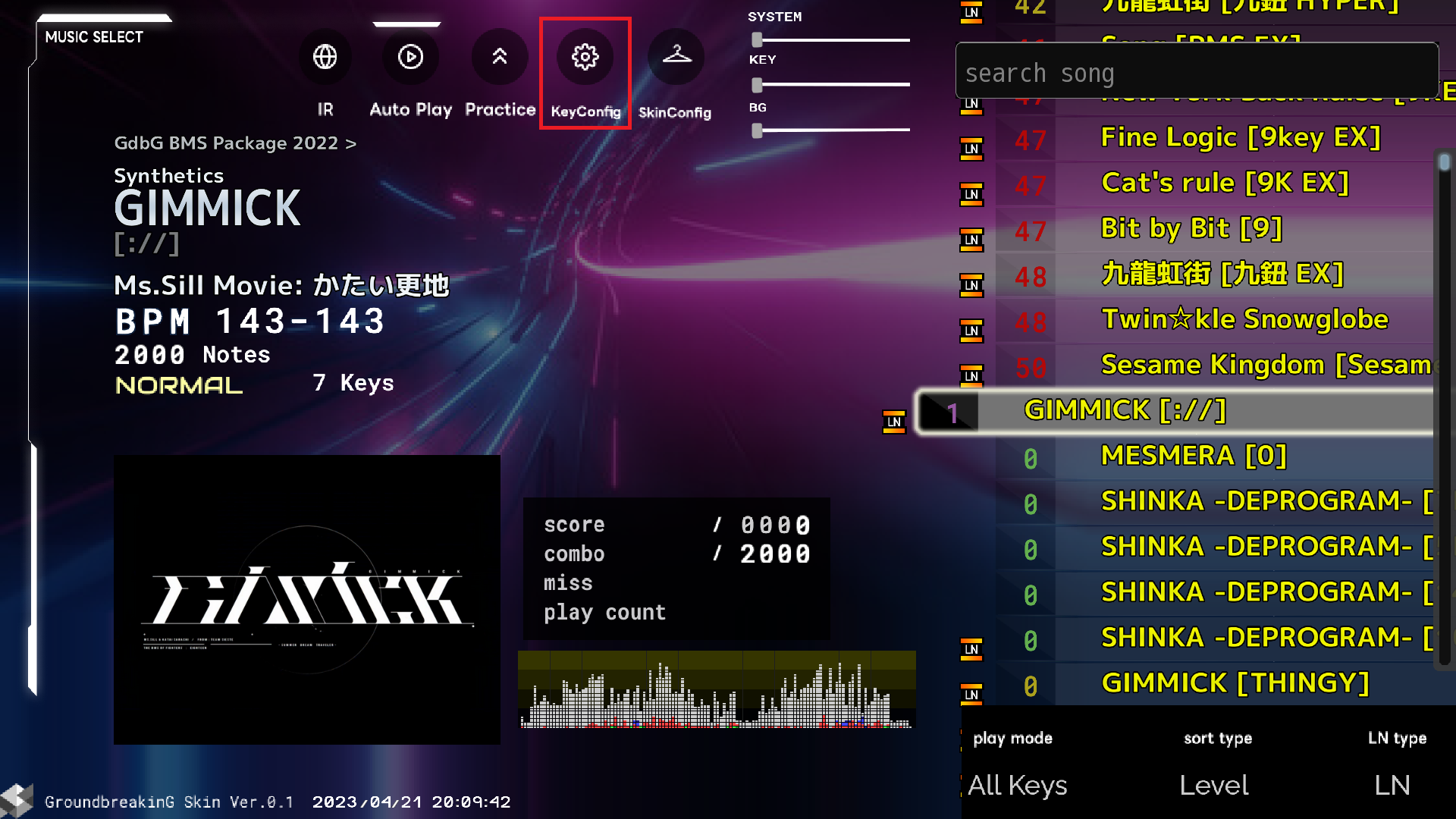The width and height of the screenshot is (1456, 819).
Task: Select Twin☆kle Snowglobe song entry
Action: click(1244, 319)
